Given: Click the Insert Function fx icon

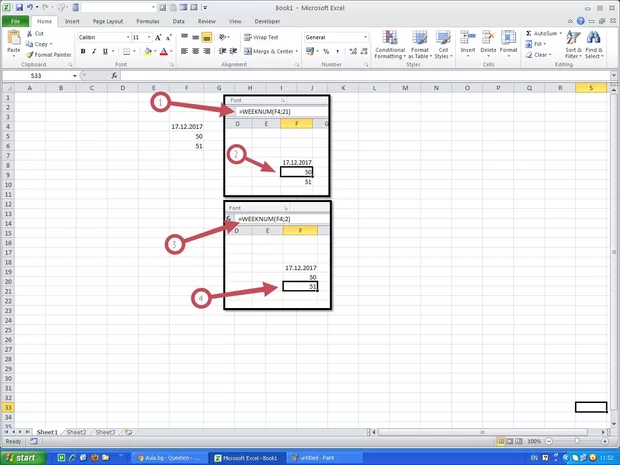Looking at the screenshot, I should click(x=112, y=76).
